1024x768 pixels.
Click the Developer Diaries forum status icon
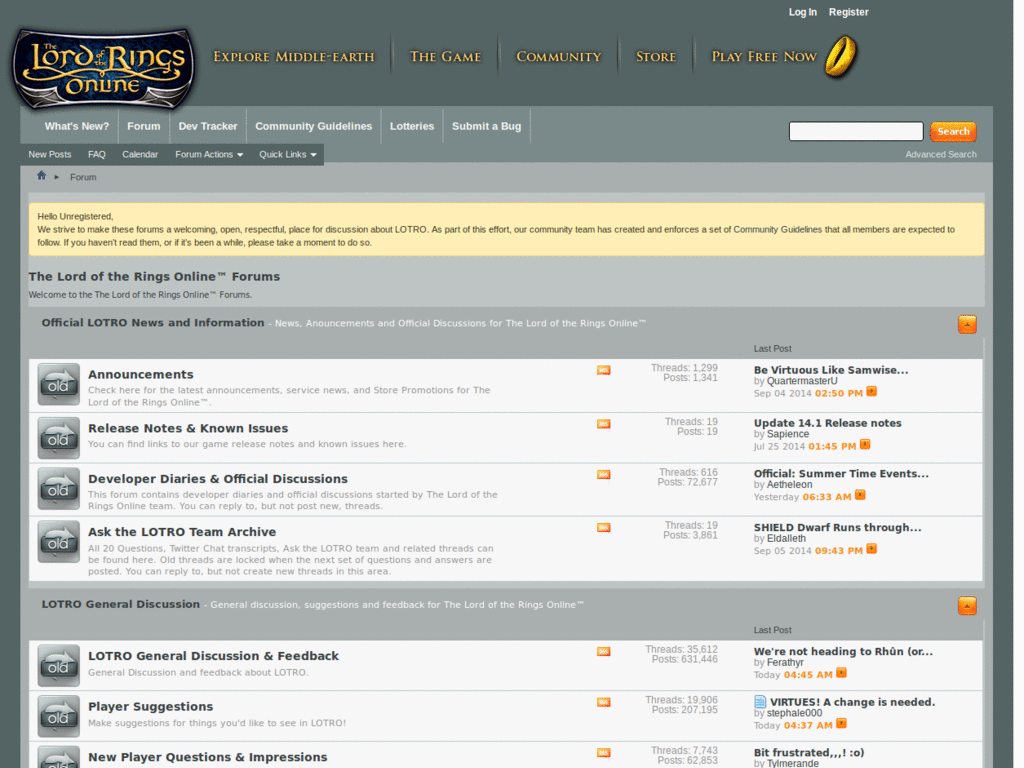(58, 489)
